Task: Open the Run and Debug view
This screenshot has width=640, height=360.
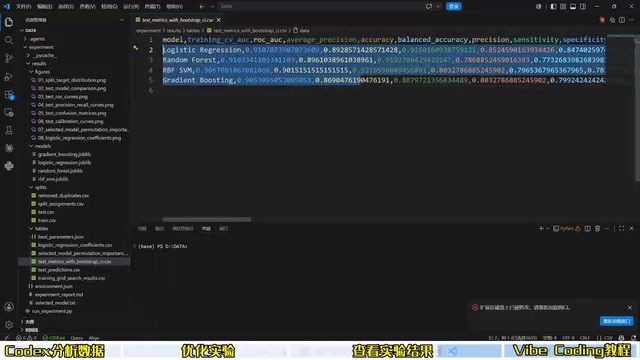Action: tap(9, 76)
